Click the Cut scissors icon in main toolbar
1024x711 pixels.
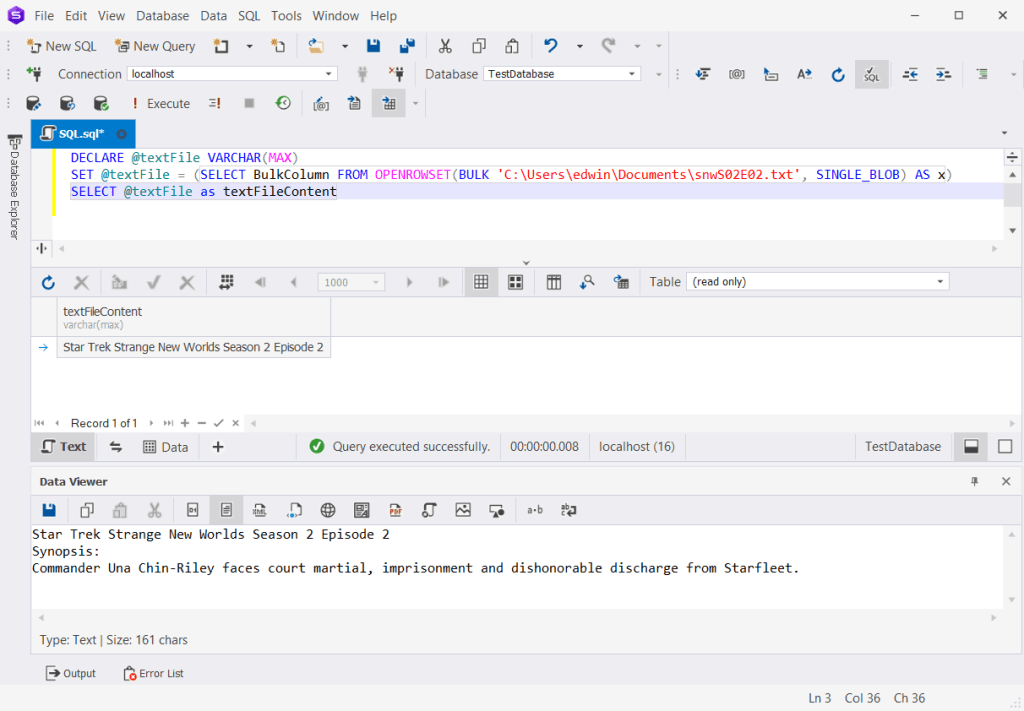tap(445, 46)
